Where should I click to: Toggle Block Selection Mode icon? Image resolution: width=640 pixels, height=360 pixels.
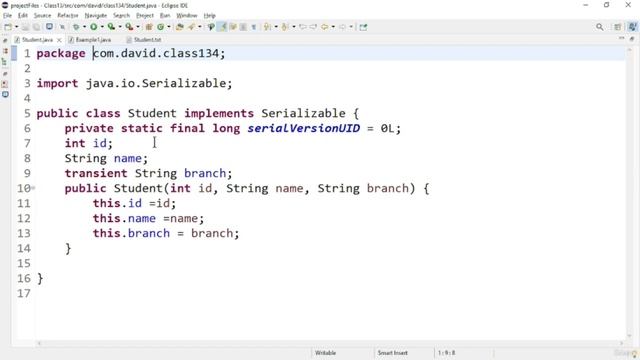(x=243, y=27)
